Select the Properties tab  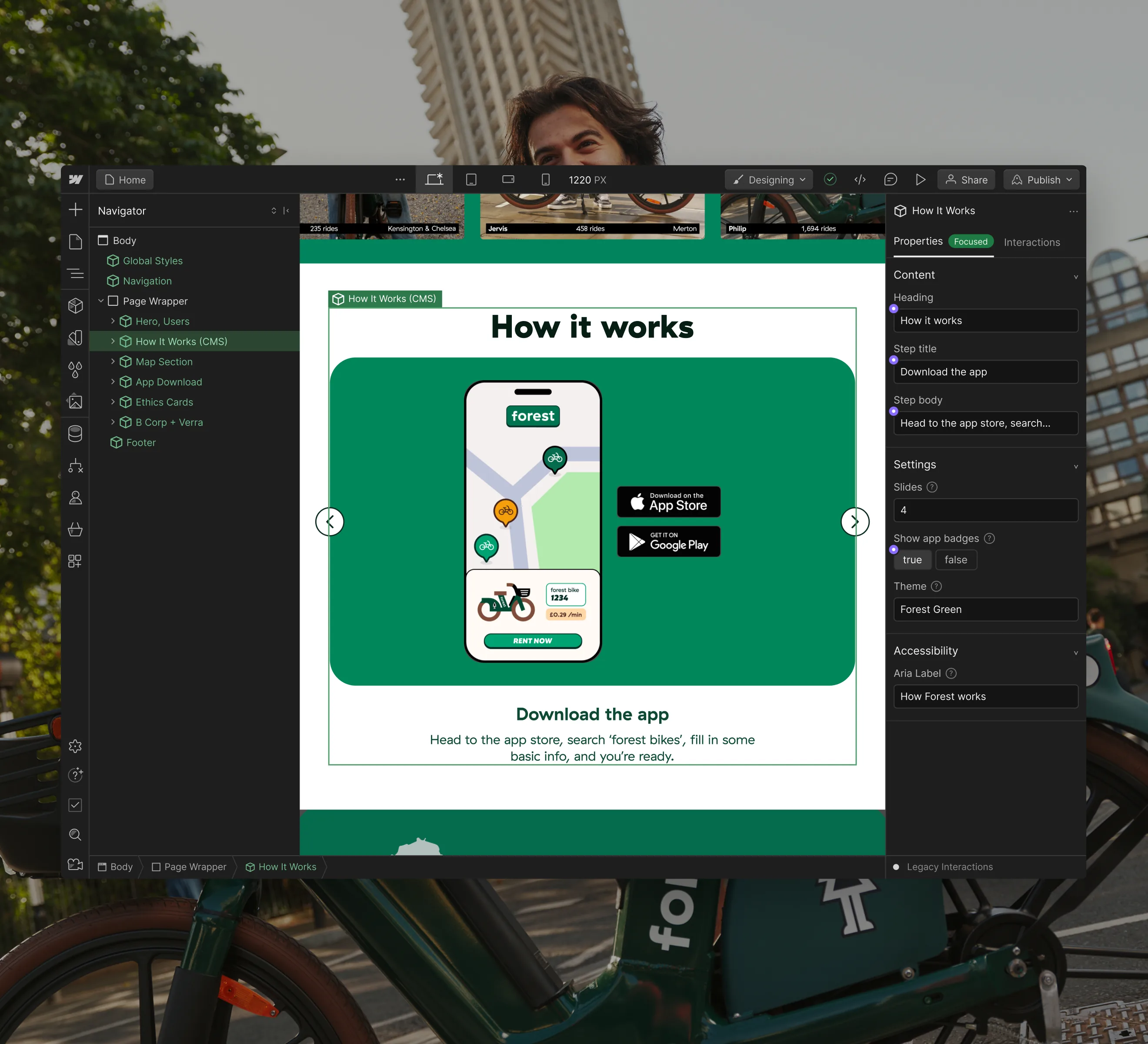pos(918,241)
